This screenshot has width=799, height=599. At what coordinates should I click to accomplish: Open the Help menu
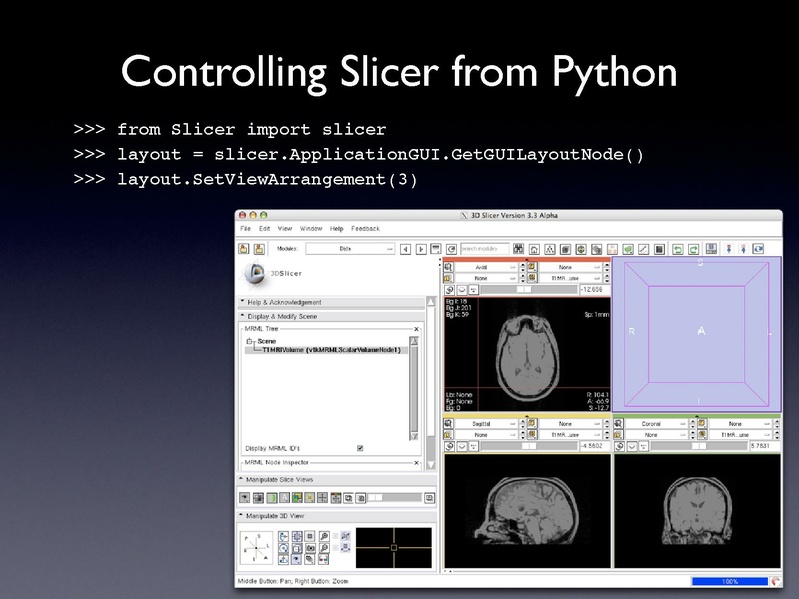(336, 229)
